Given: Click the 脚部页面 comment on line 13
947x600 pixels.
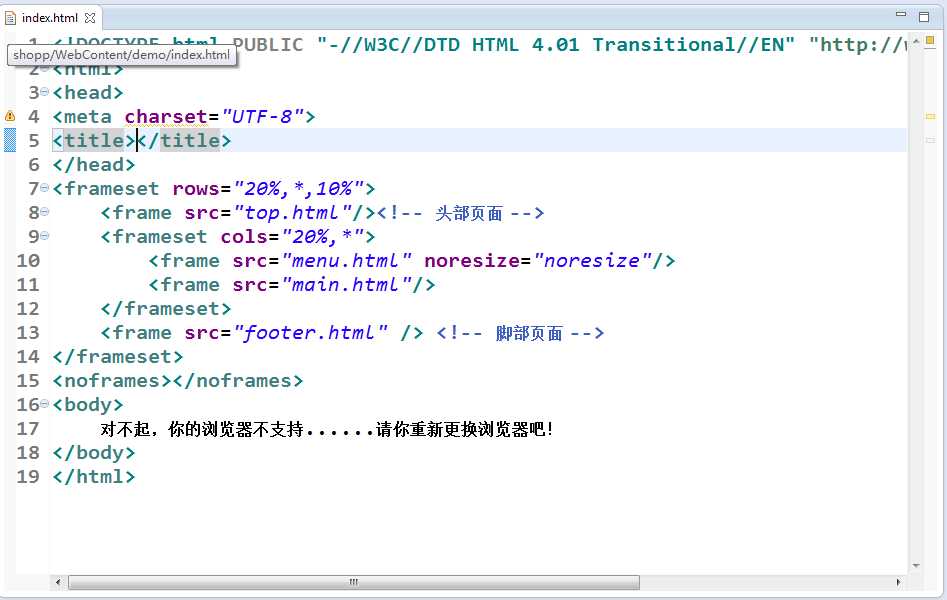Looking at the screenshot, I should pos(520,332).
